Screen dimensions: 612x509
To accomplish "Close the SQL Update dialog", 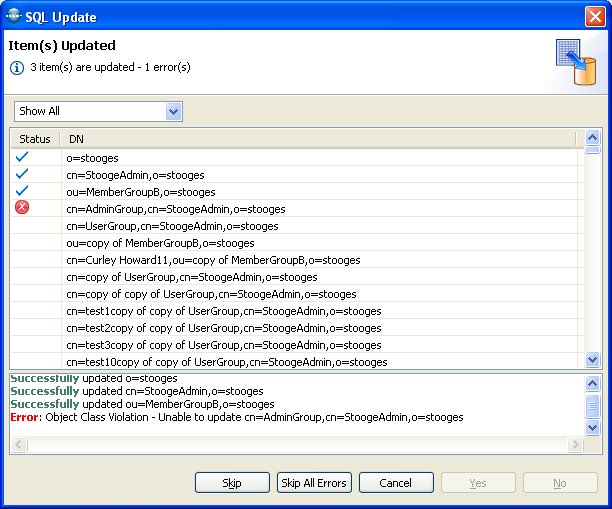I will [594, 16].
